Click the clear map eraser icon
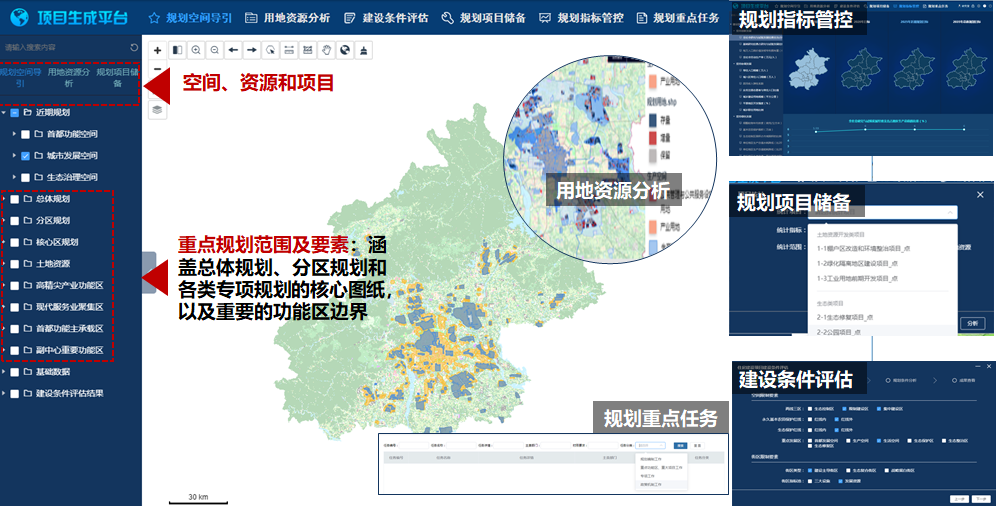 point(364,49)
